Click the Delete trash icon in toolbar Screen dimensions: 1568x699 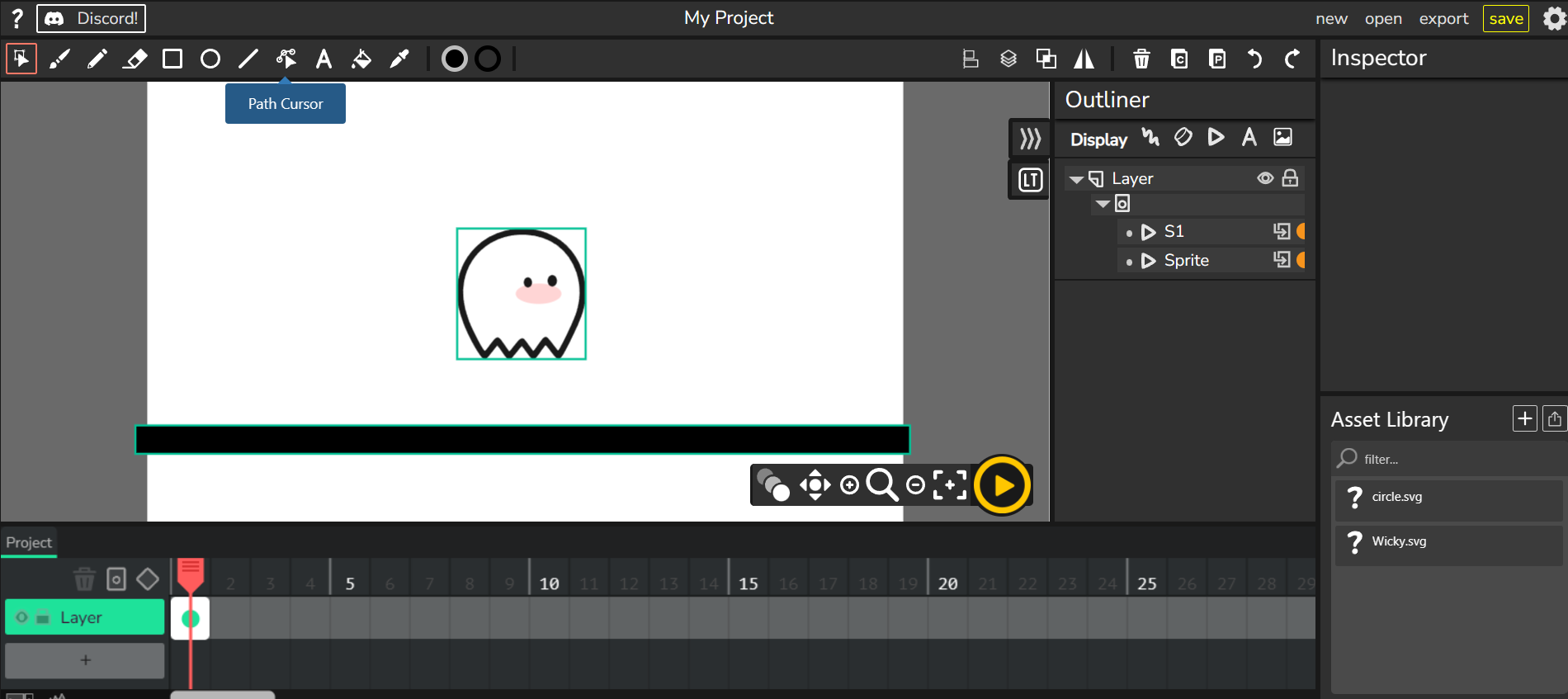click(x=1141, y=59)
